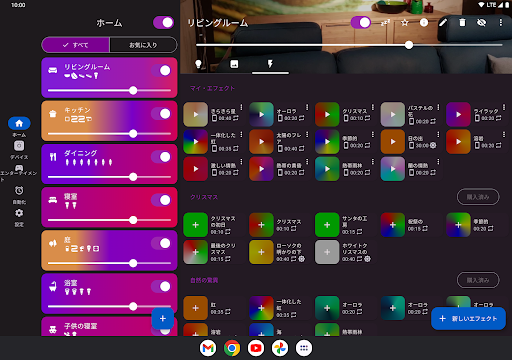Play the 太陽のフレア effect
Viewport: 512px width, 360px height.
[261, 142]
